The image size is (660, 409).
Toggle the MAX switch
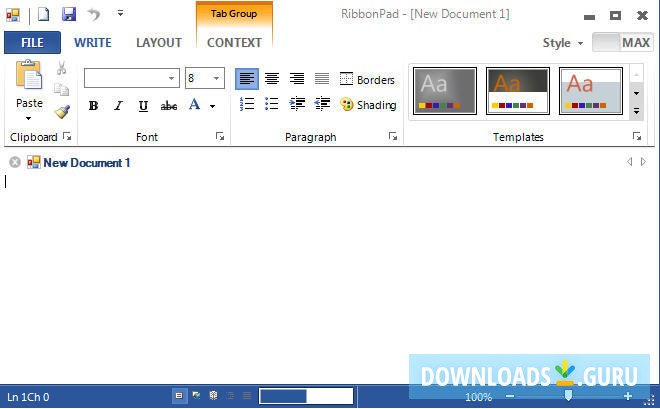(623, 42)
